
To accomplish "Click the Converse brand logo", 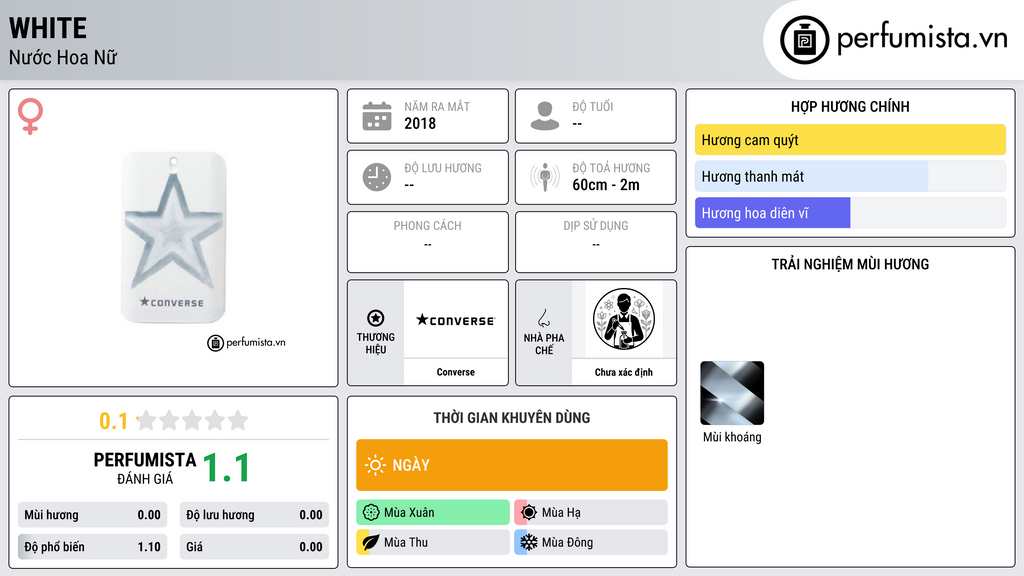I will 456,320.
